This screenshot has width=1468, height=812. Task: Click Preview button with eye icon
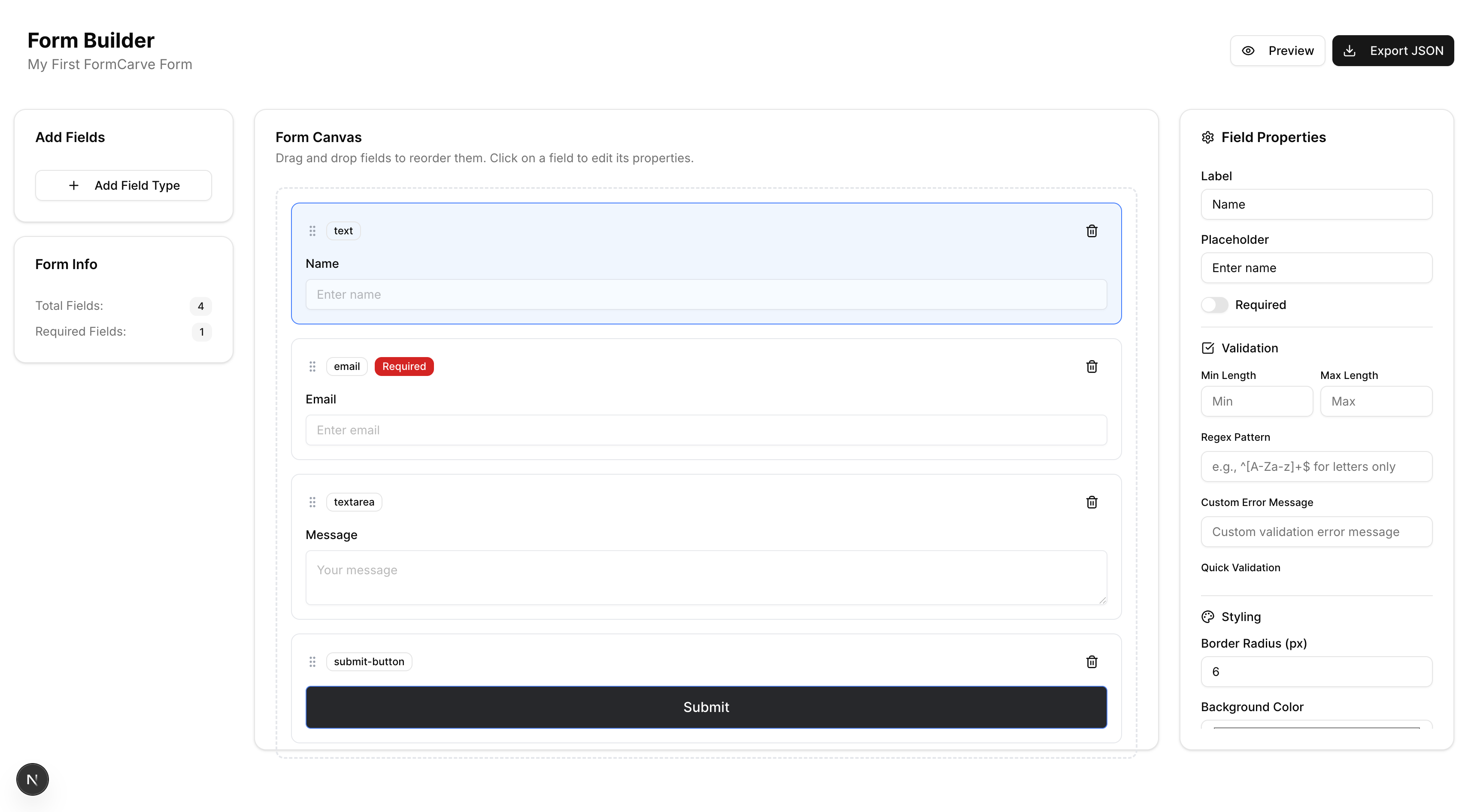(1277, 51)
